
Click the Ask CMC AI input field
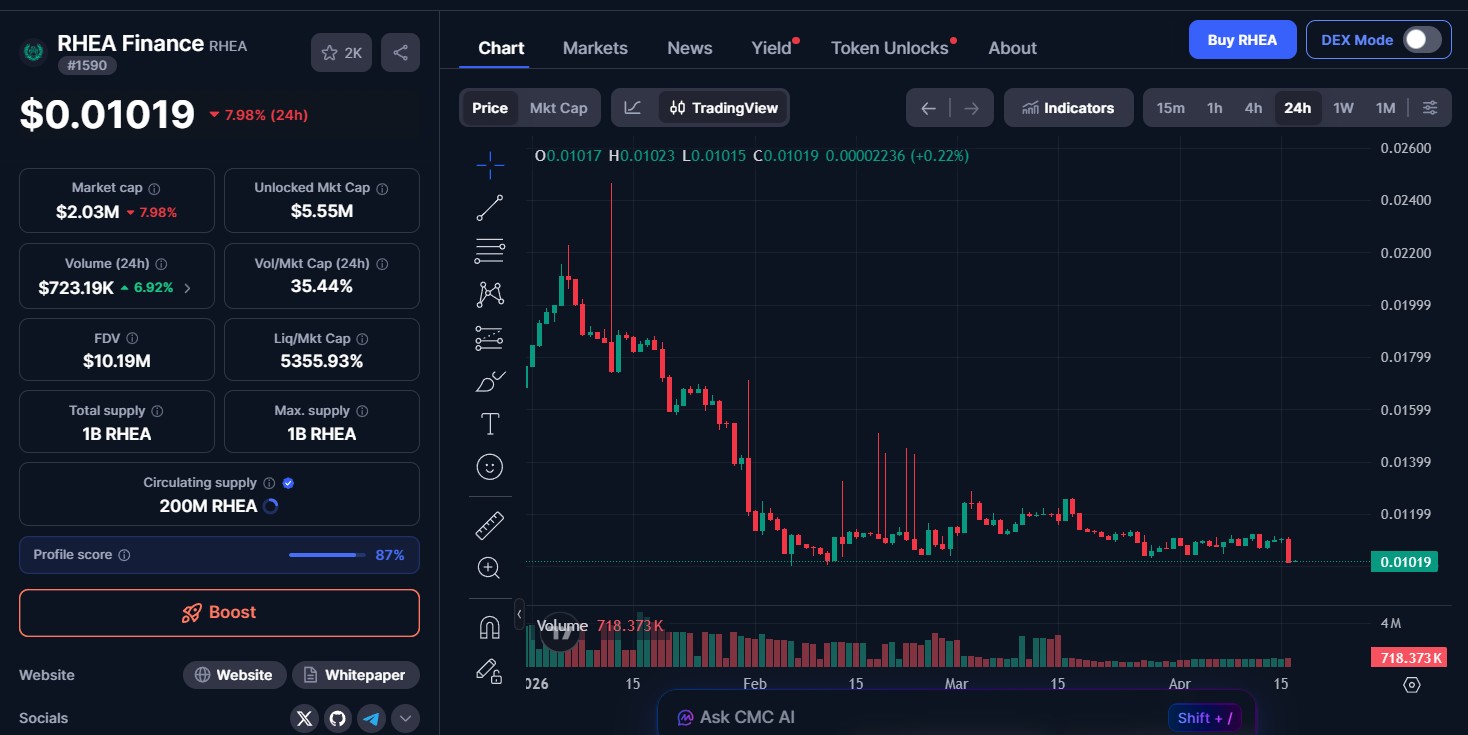950,716
